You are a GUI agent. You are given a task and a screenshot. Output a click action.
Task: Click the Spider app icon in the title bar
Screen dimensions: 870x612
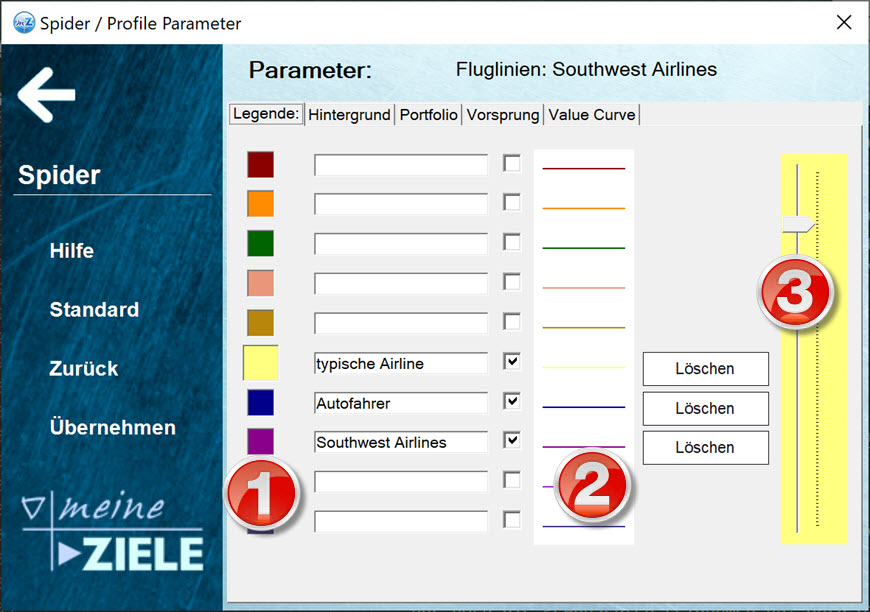click(x=22, y=23)
